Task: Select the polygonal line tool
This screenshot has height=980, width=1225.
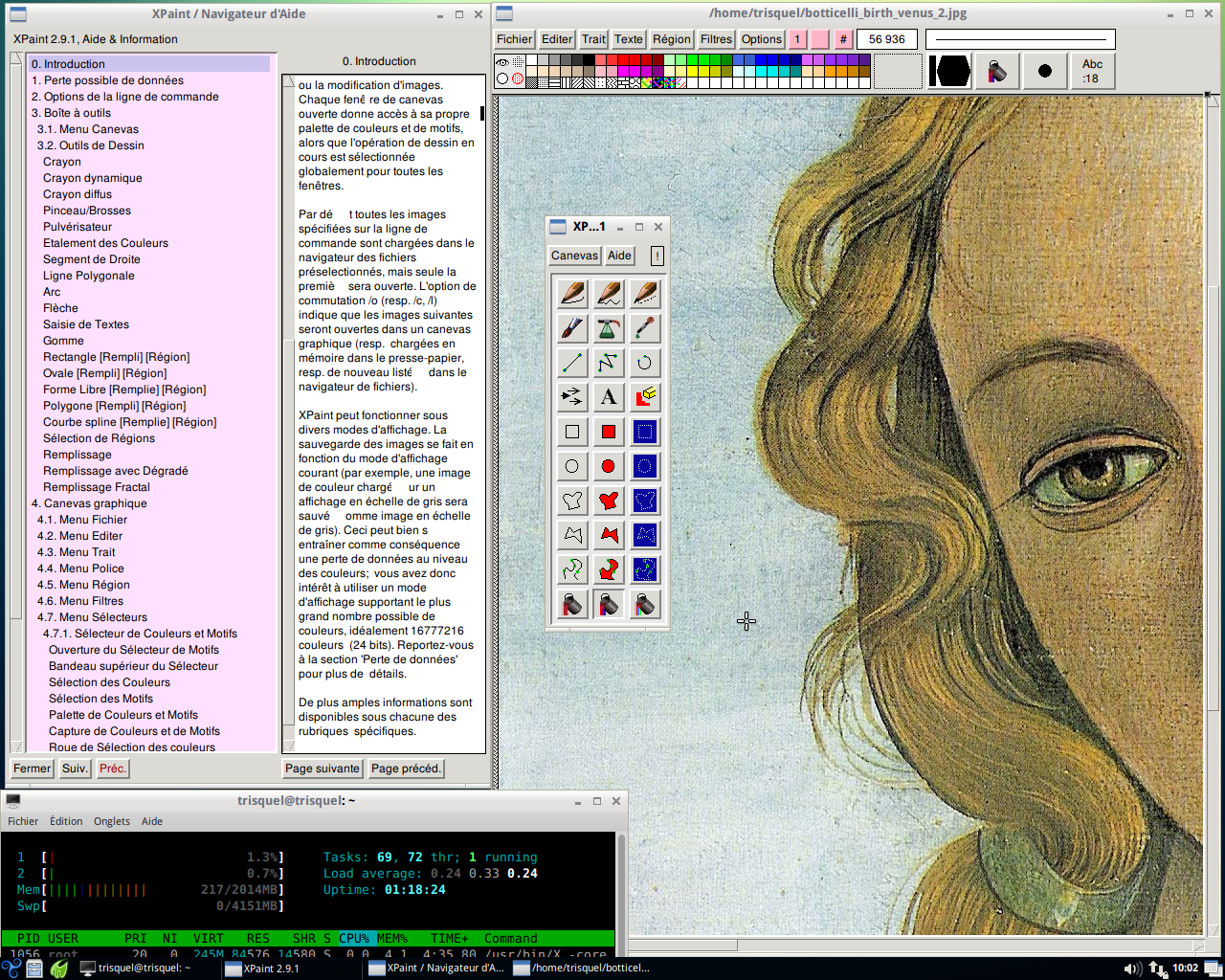Action: [609, 363]
